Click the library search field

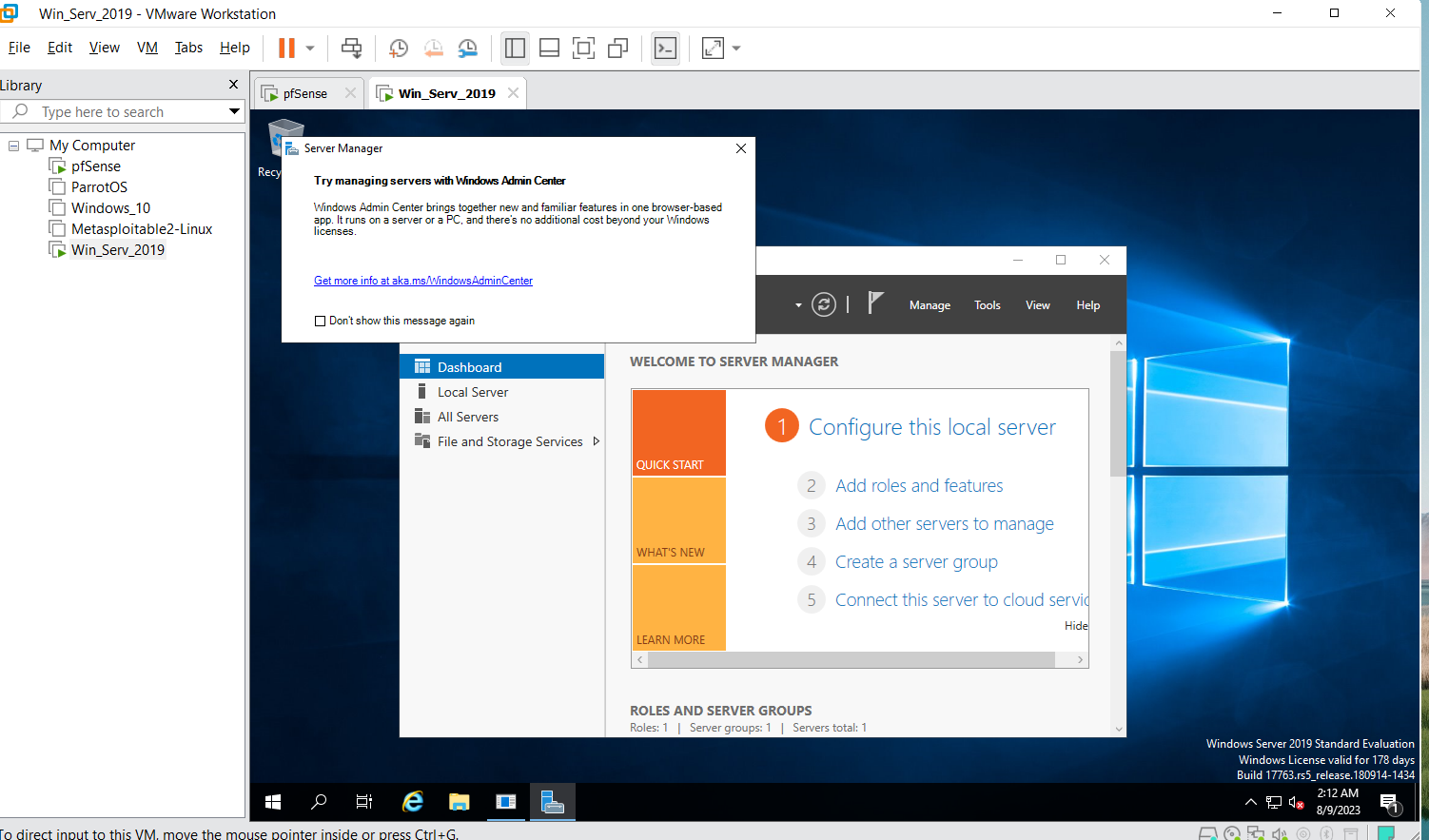click(114, 112)
